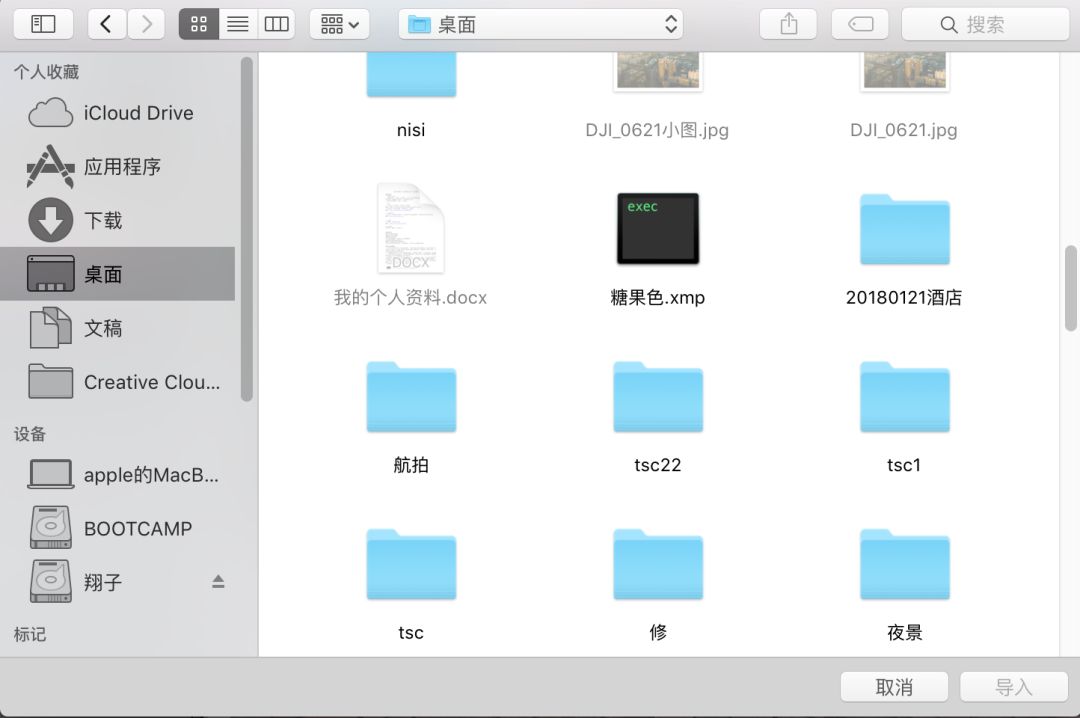Click the 导入 button
Image resolution: width=1080 pixels, height=718 pixels.
(1014, 687)
